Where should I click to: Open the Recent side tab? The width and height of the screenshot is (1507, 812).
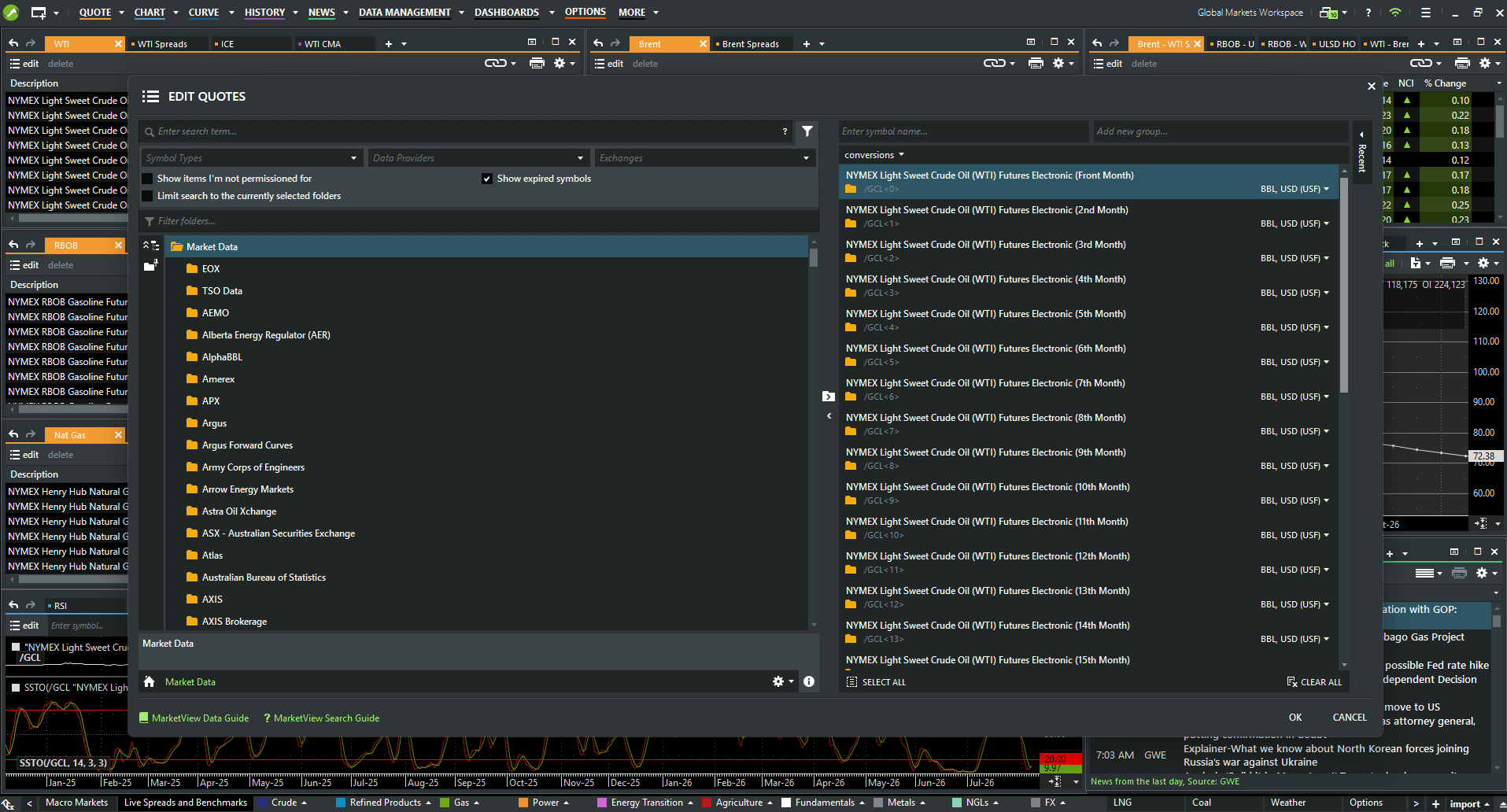[x=1362, y=153]
